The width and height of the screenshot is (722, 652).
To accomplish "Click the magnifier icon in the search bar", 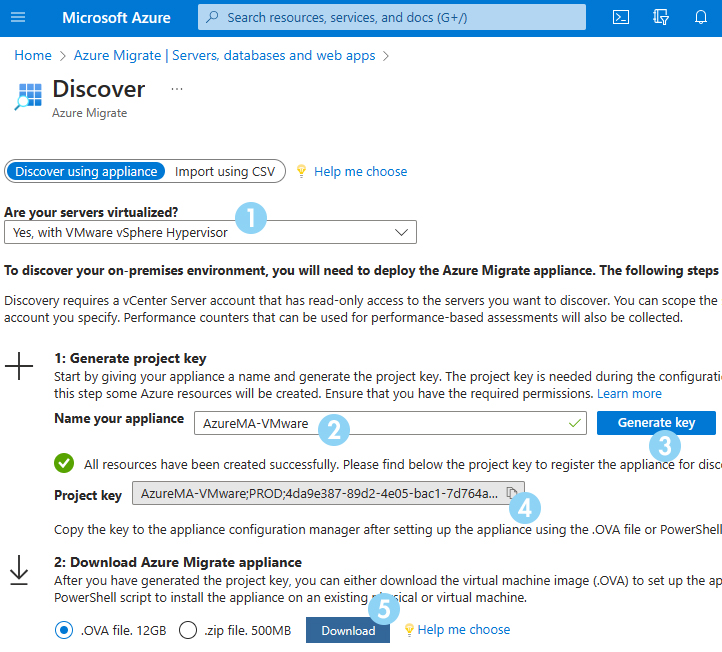I will pos(212,17).
